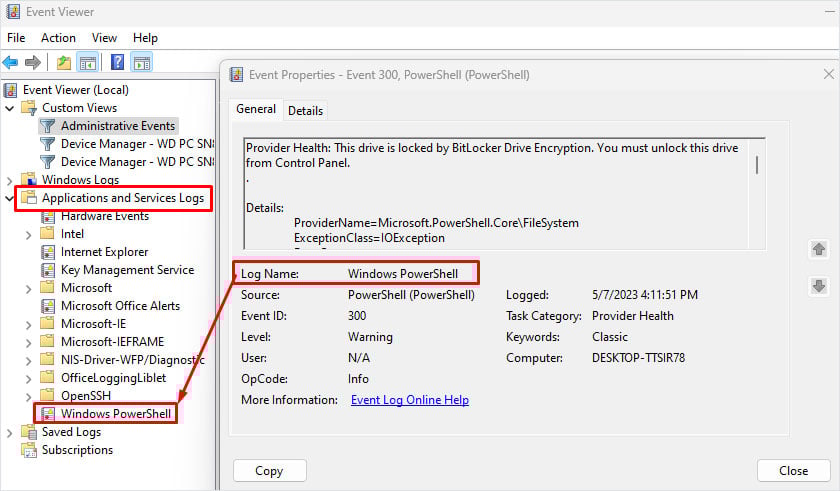Viewport: 840px width, 491px height.
Task: Click the Event Viewer (Local) root icon
Action: 11,90
